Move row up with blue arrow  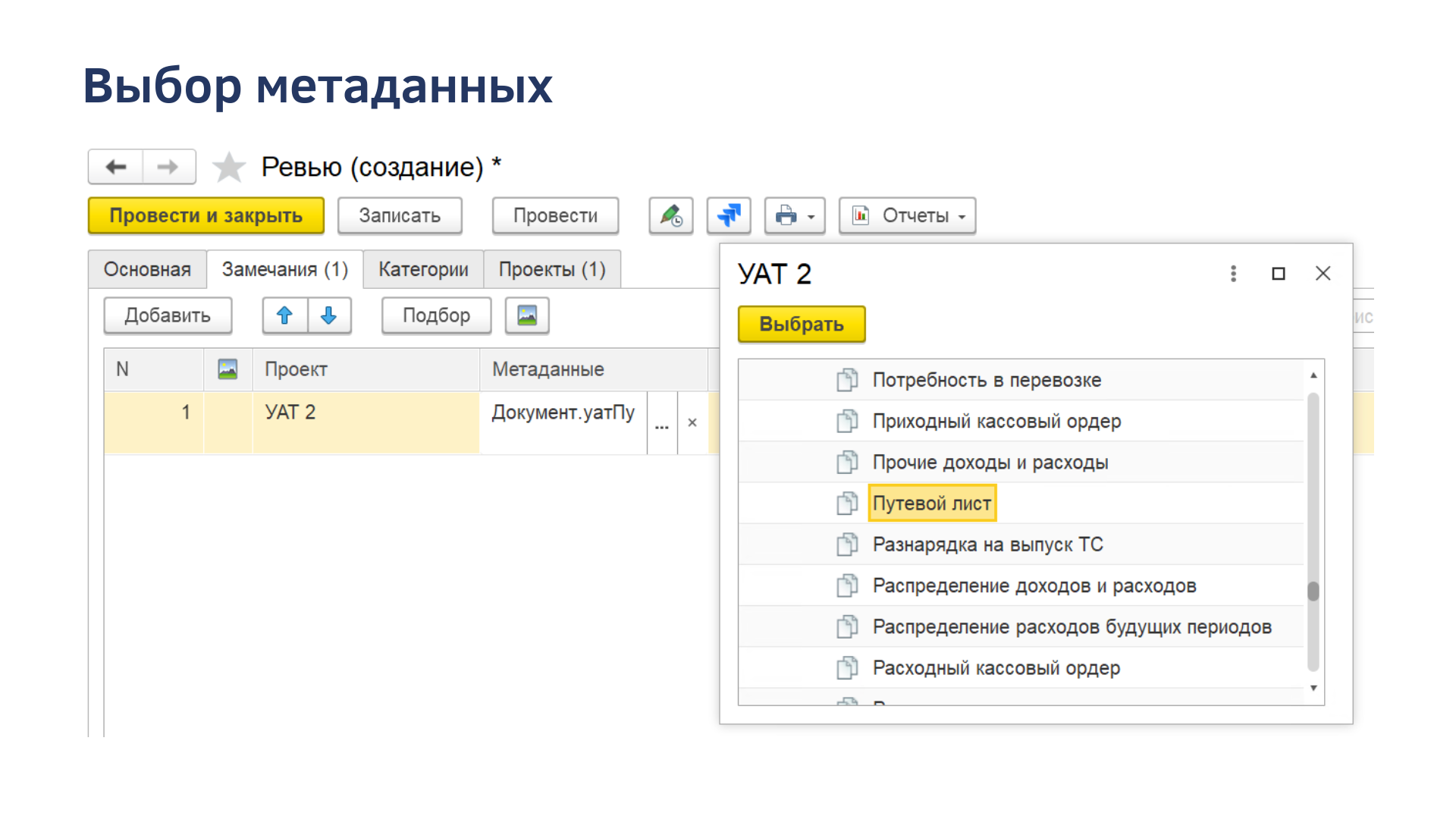click(285, 315)
